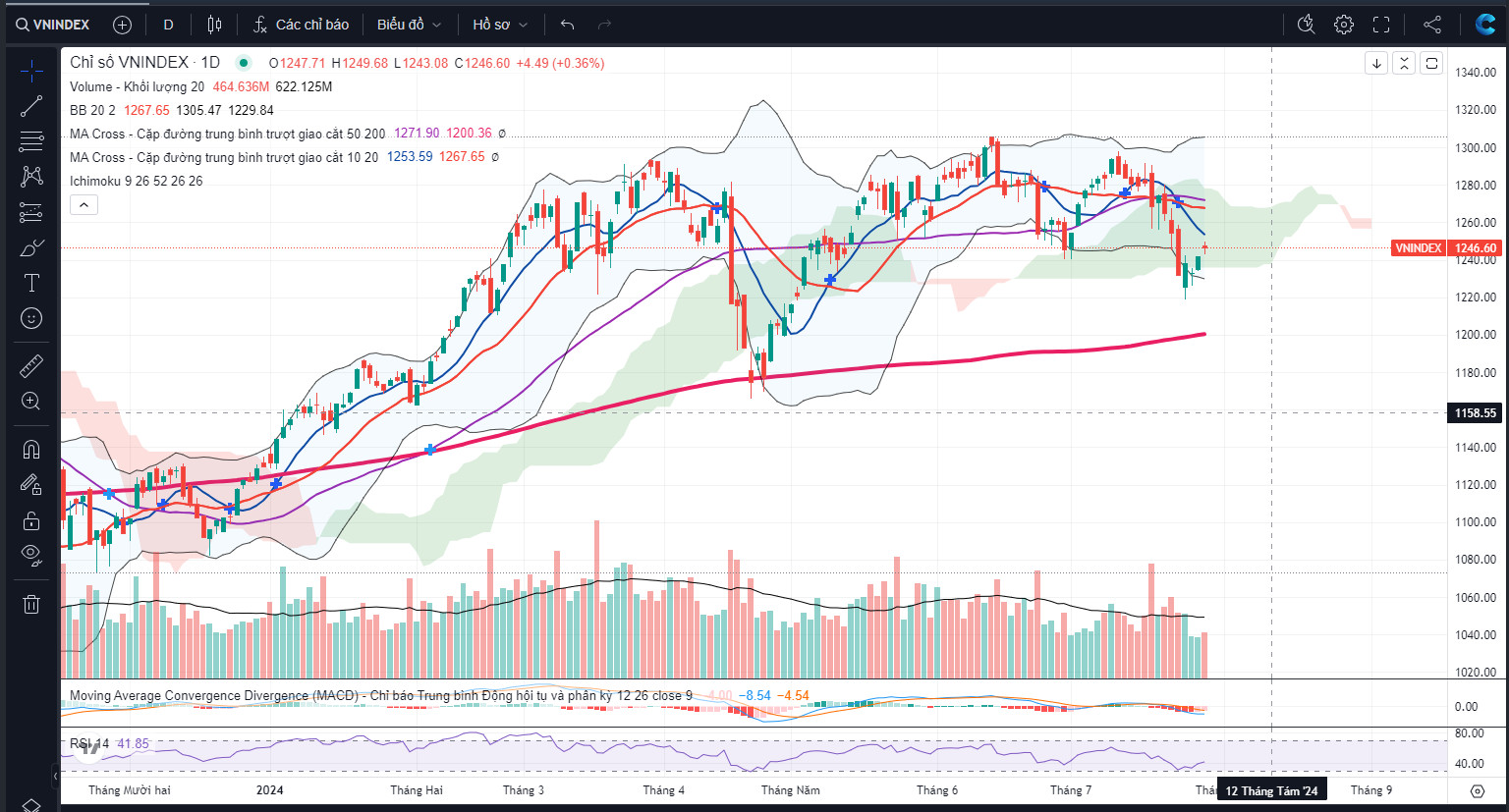Select the ruler measure tool

31,366
